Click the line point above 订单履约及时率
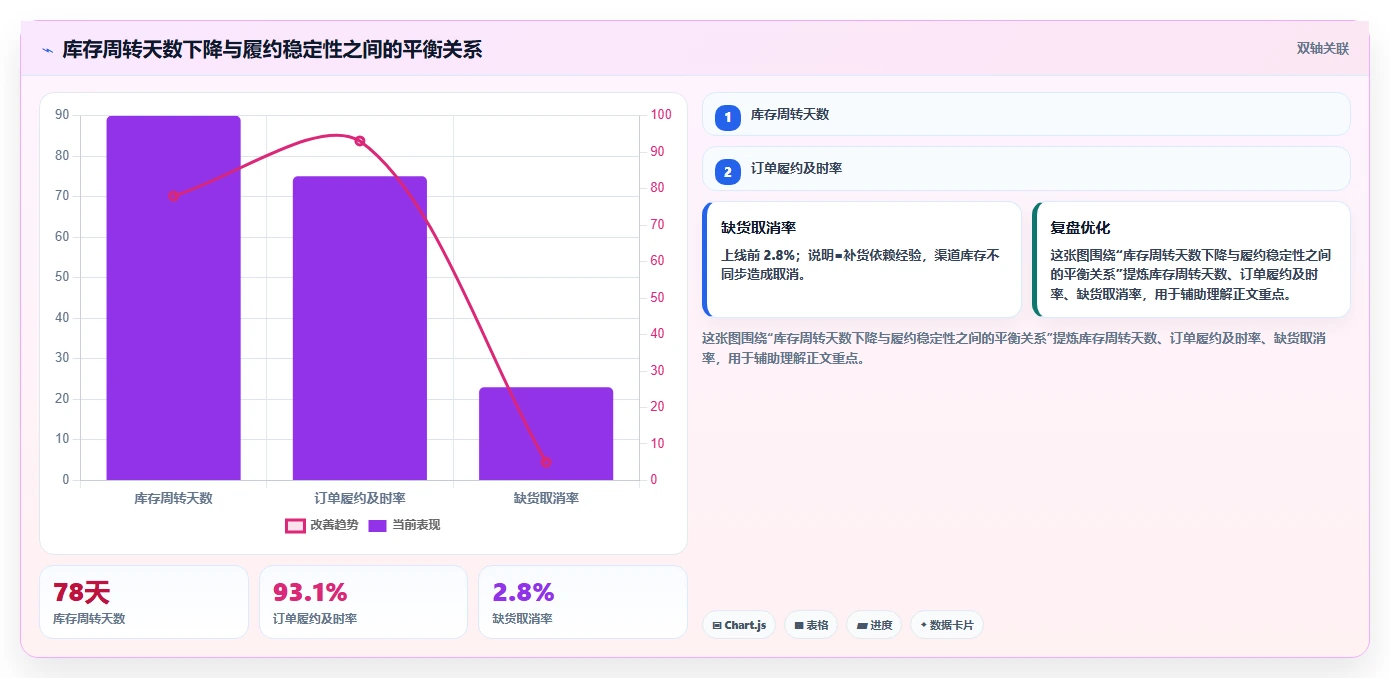 (x=360, y=141)
